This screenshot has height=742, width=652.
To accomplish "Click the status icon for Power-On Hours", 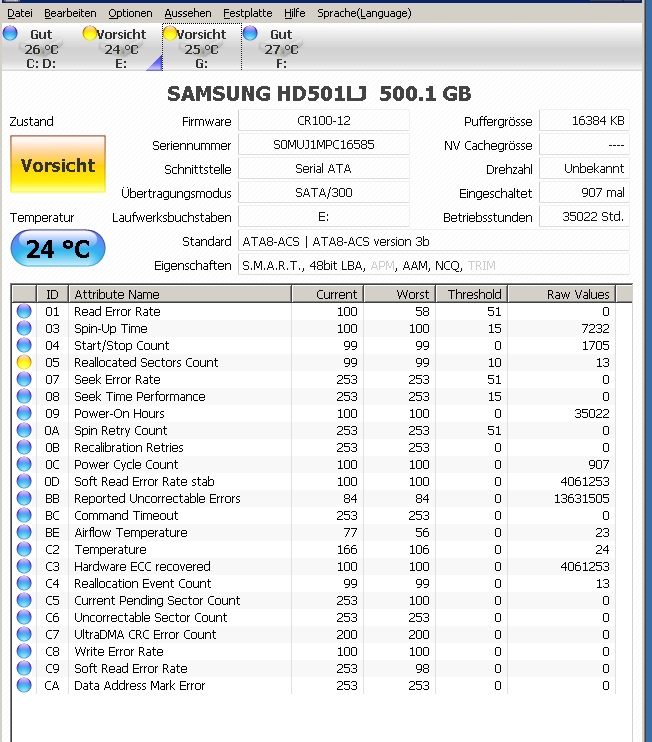I will click(x=24, y=414).
